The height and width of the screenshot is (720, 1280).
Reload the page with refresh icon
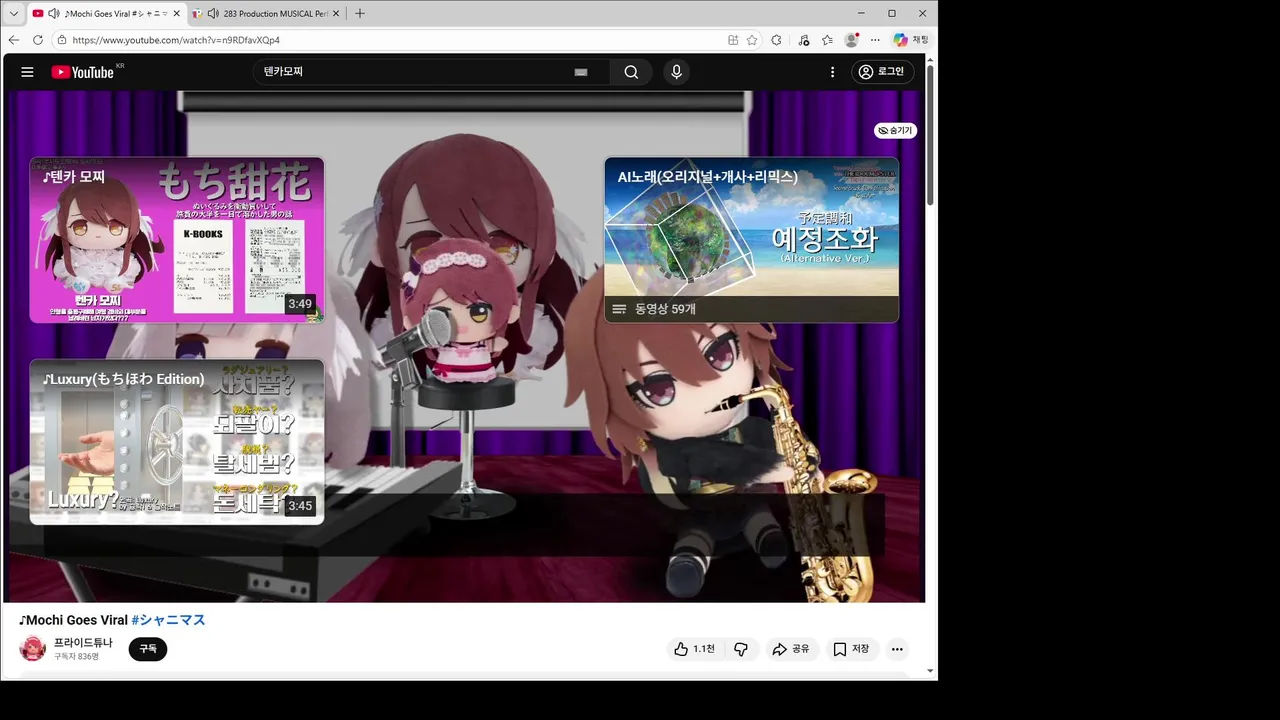(38, 40)
